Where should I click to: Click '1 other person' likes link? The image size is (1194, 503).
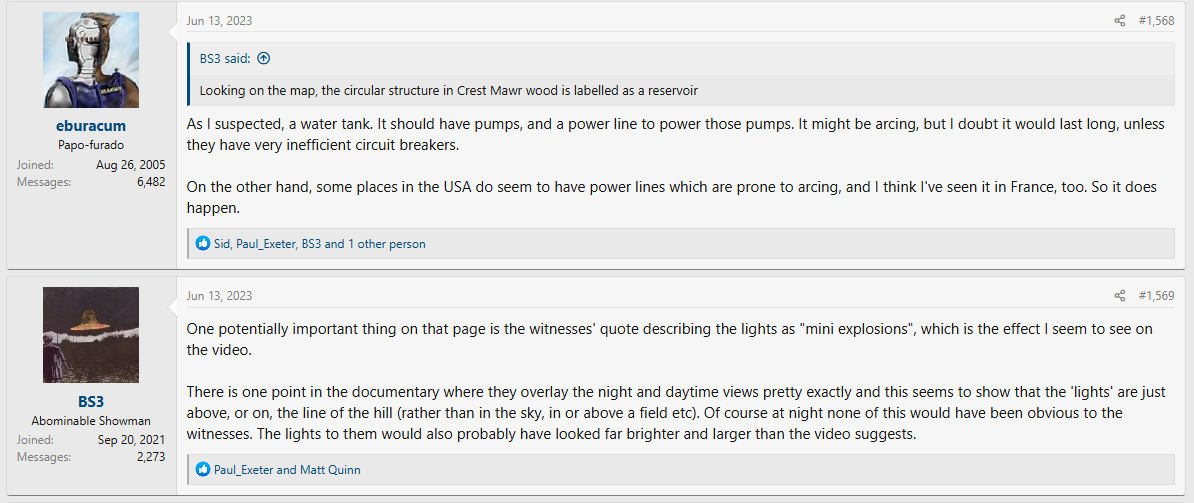pos(386,243)
